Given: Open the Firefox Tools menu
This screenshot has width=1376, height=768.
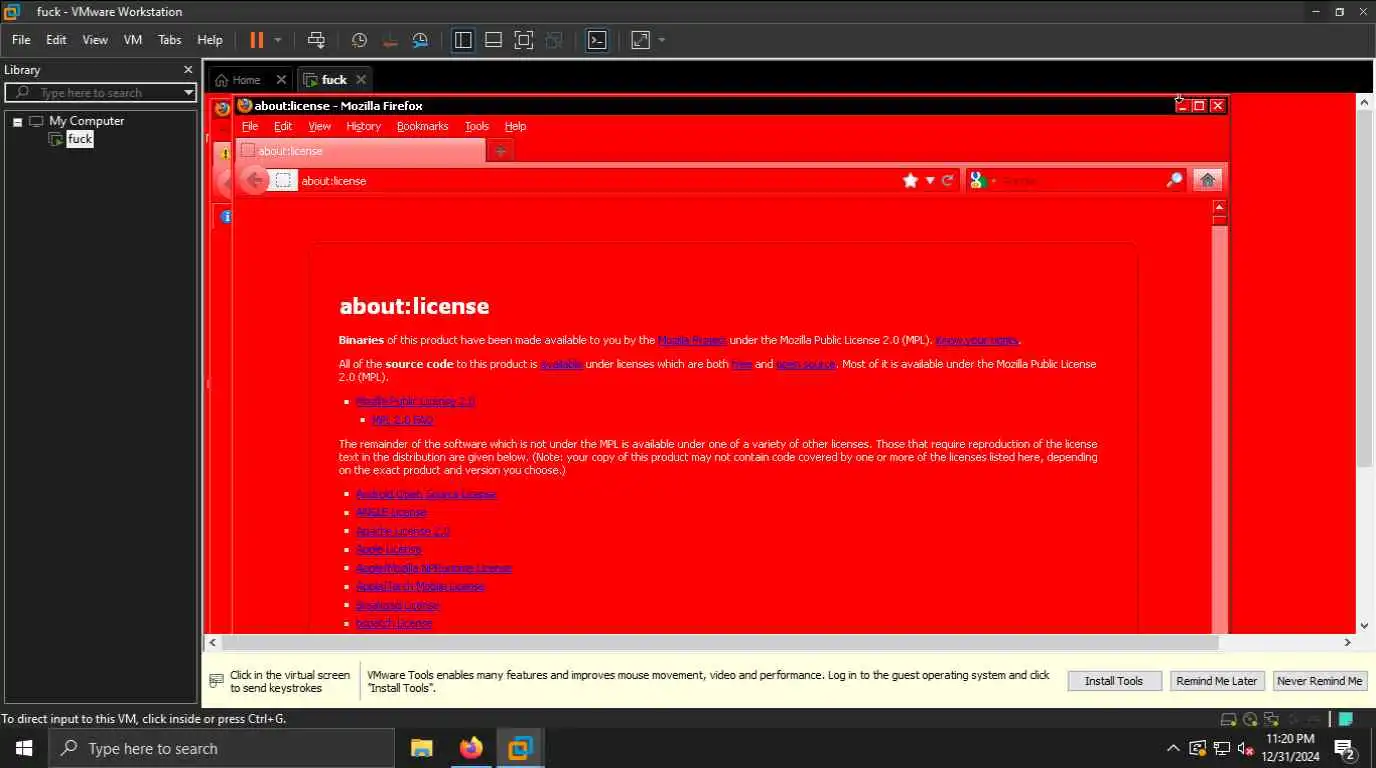Looking at the screenshot, I should (477, 126).
